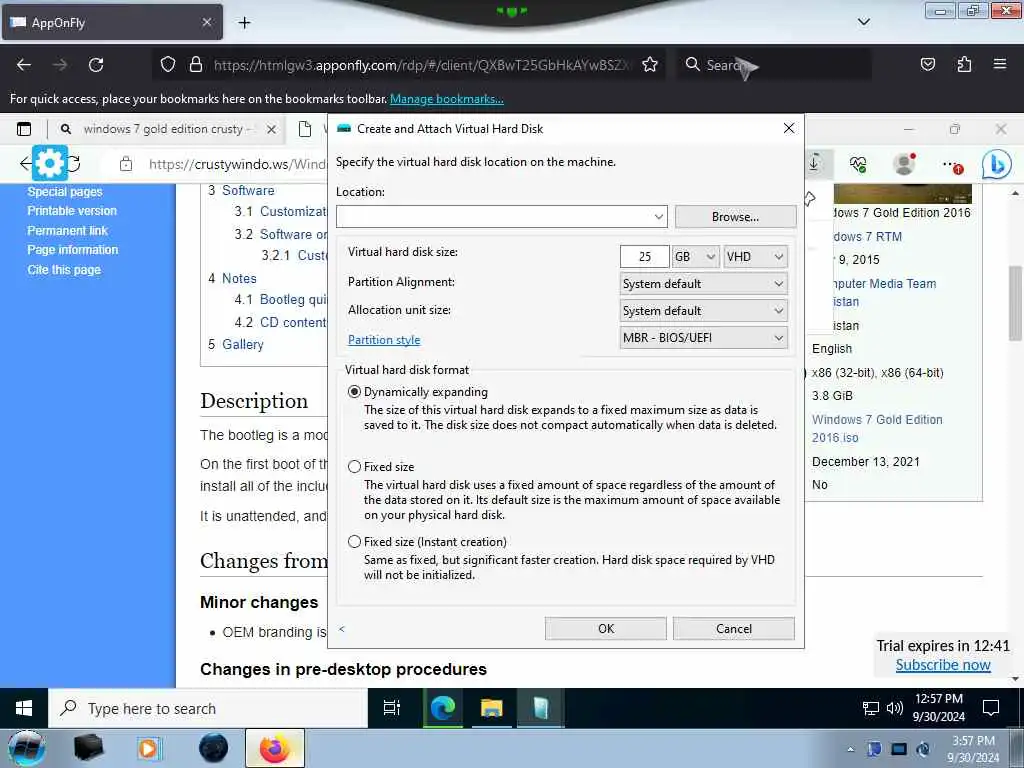Click the Firefox URL address bar

[x=421, y=65]
